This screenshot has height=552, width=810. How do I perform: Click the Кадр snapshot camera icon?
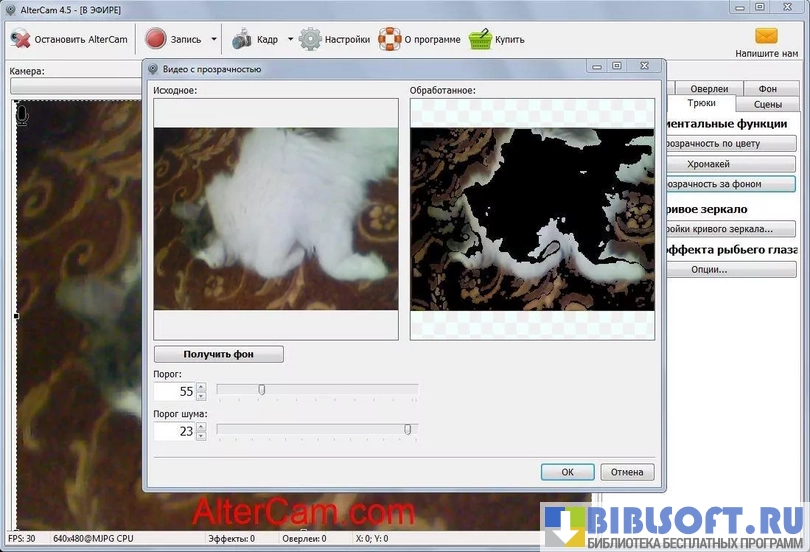[241, 40]
